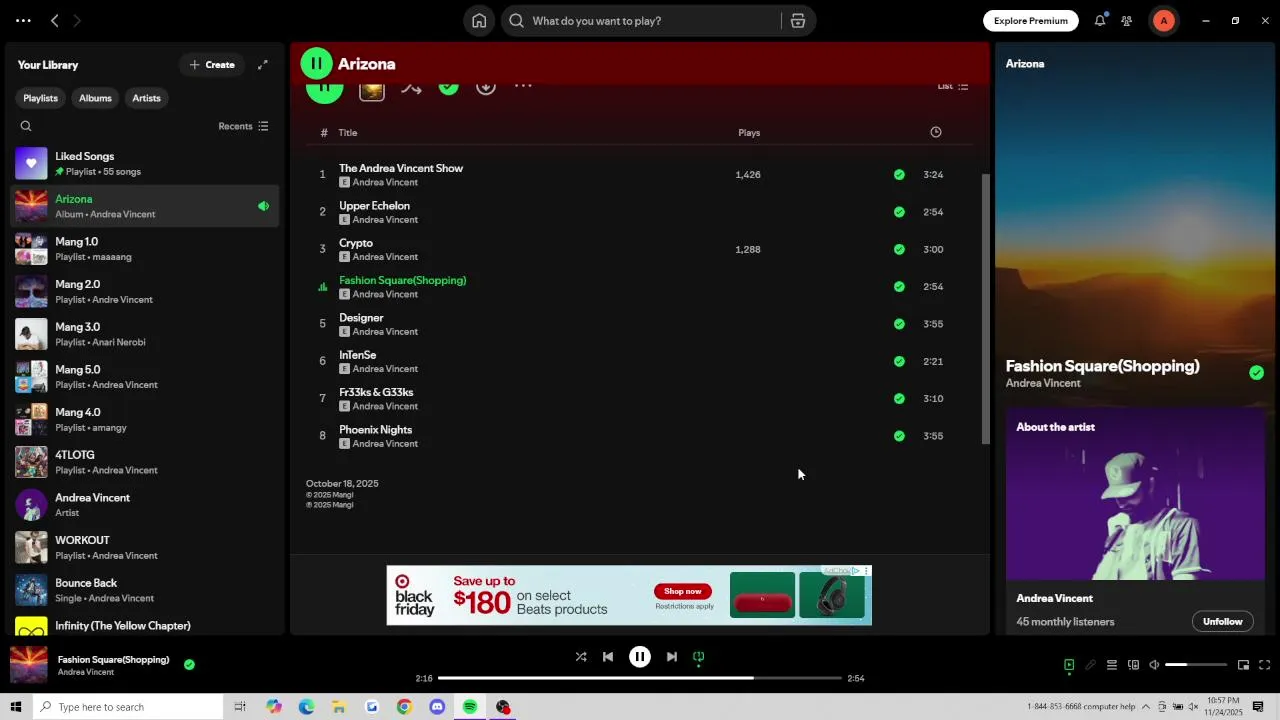
Task: Filter library by Albums
Action: 95,98
